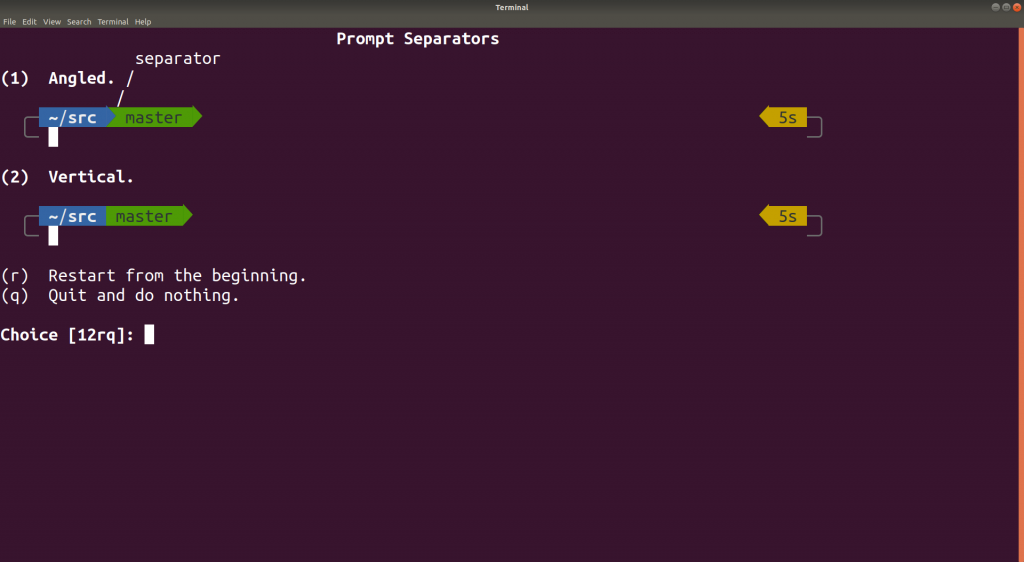Click the green master segment in Vertical prompt
The width and height of the screenshot is (1024, 562).
(149, 216)
